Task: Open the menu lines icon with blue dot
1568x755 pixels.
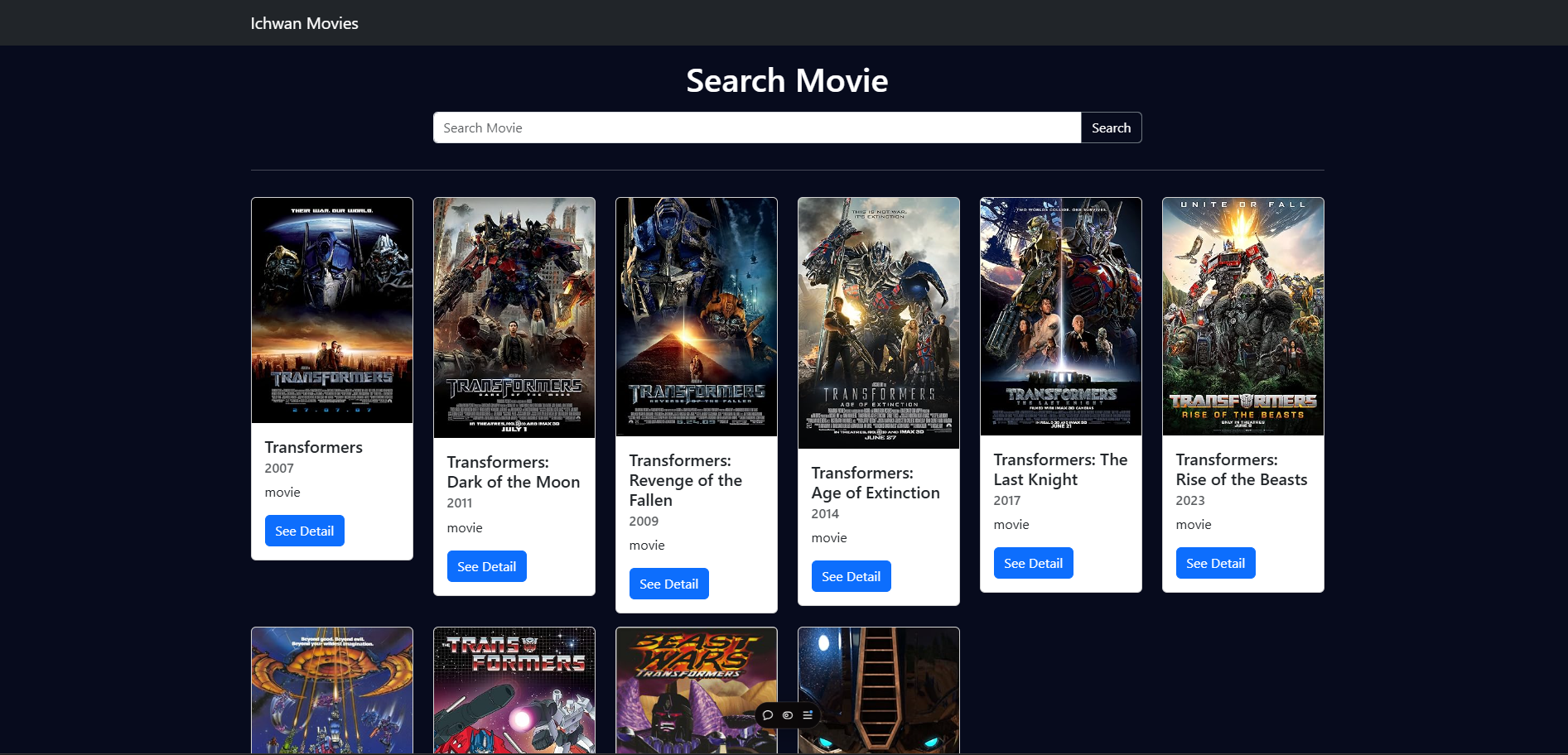Action: (x=808, y=715)
